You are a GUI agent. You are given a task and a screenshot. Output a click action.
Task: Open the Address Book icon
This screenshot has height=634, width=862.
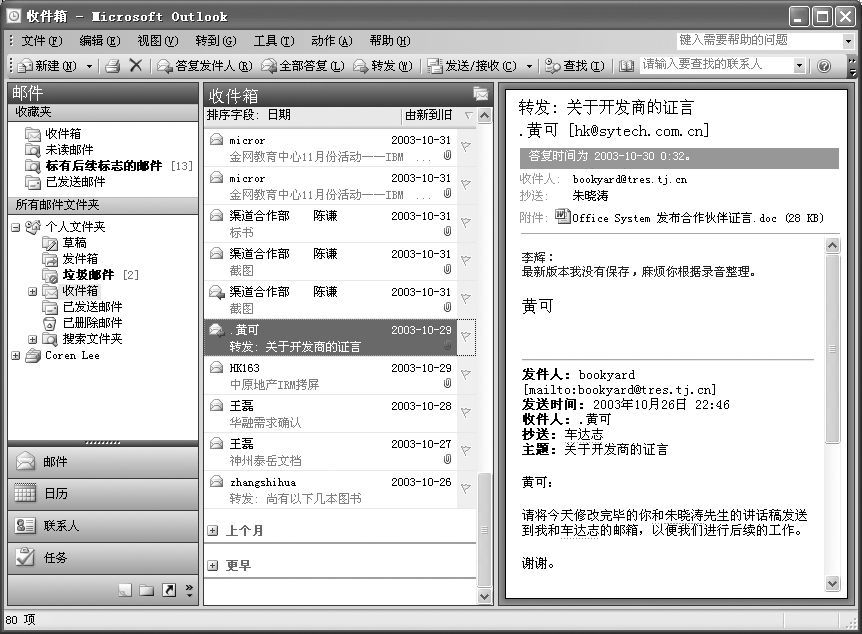coord(627,66)
